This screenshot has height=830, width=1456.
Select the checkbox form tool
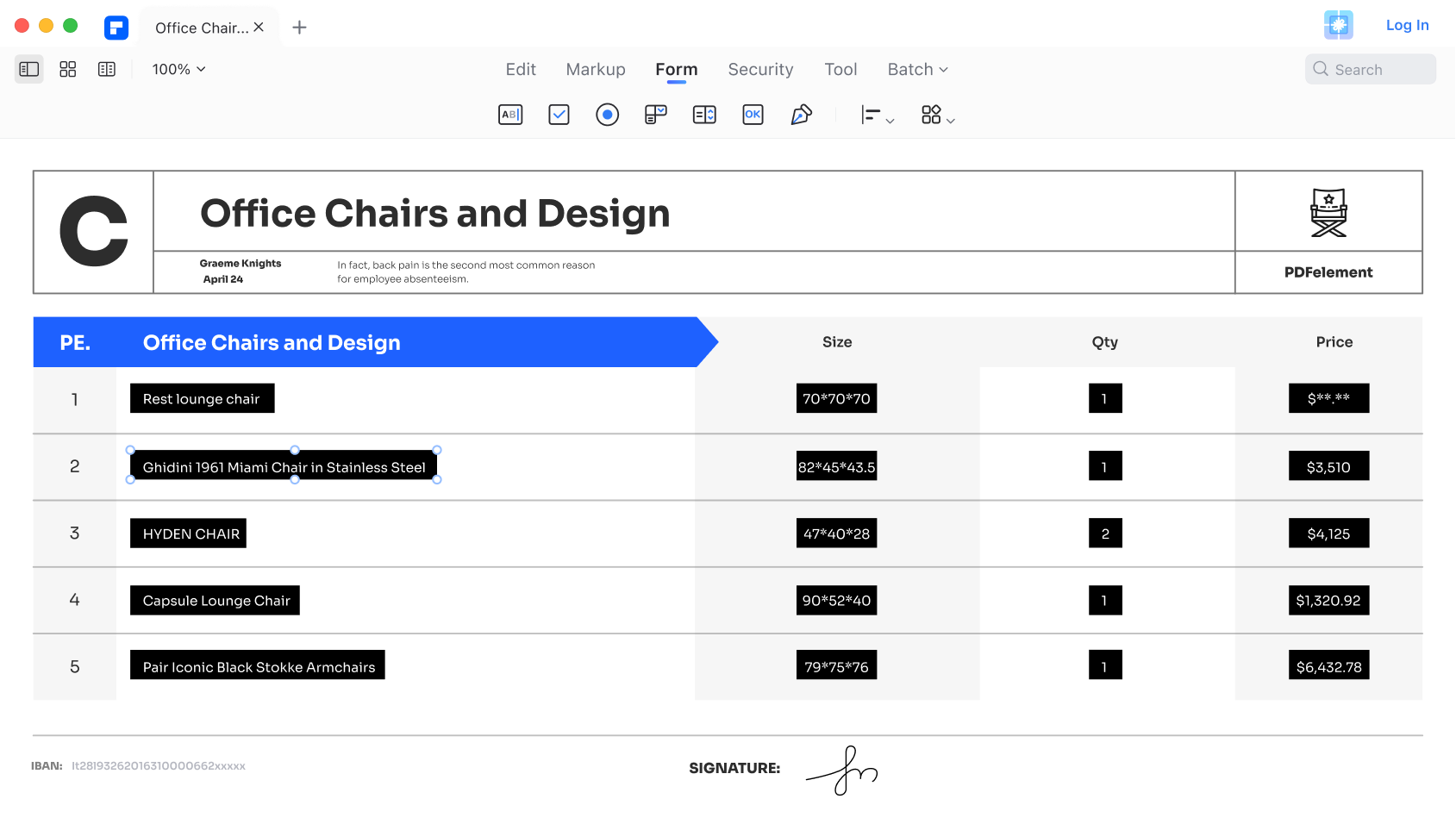pyautogui.click(x=559, y=115)
